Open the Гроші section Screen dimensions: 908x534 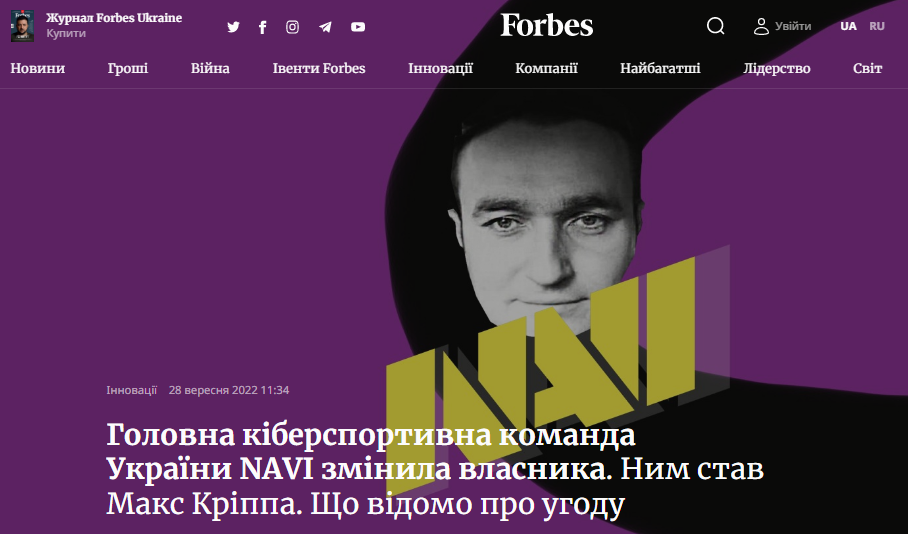coord(128,68)
